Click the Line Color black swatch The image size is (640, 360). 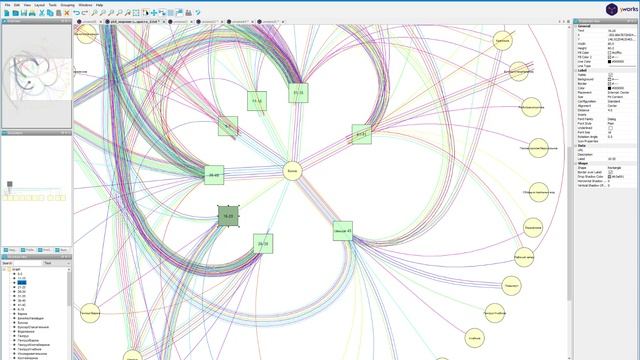coord(610,62)
